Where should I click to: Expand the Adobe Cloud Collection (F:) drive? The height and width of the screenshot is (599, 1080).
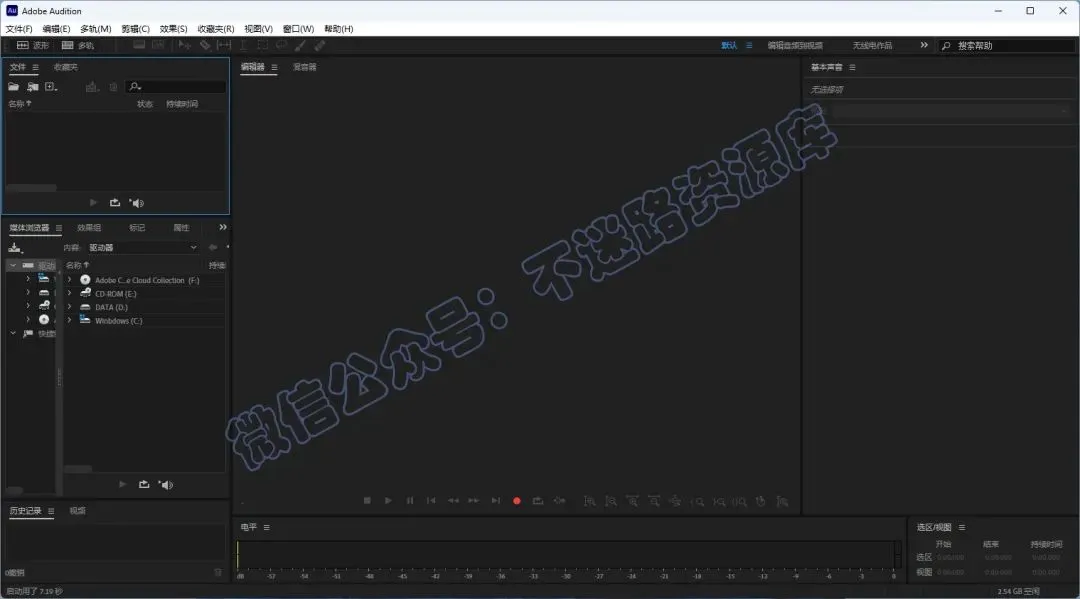69,280
